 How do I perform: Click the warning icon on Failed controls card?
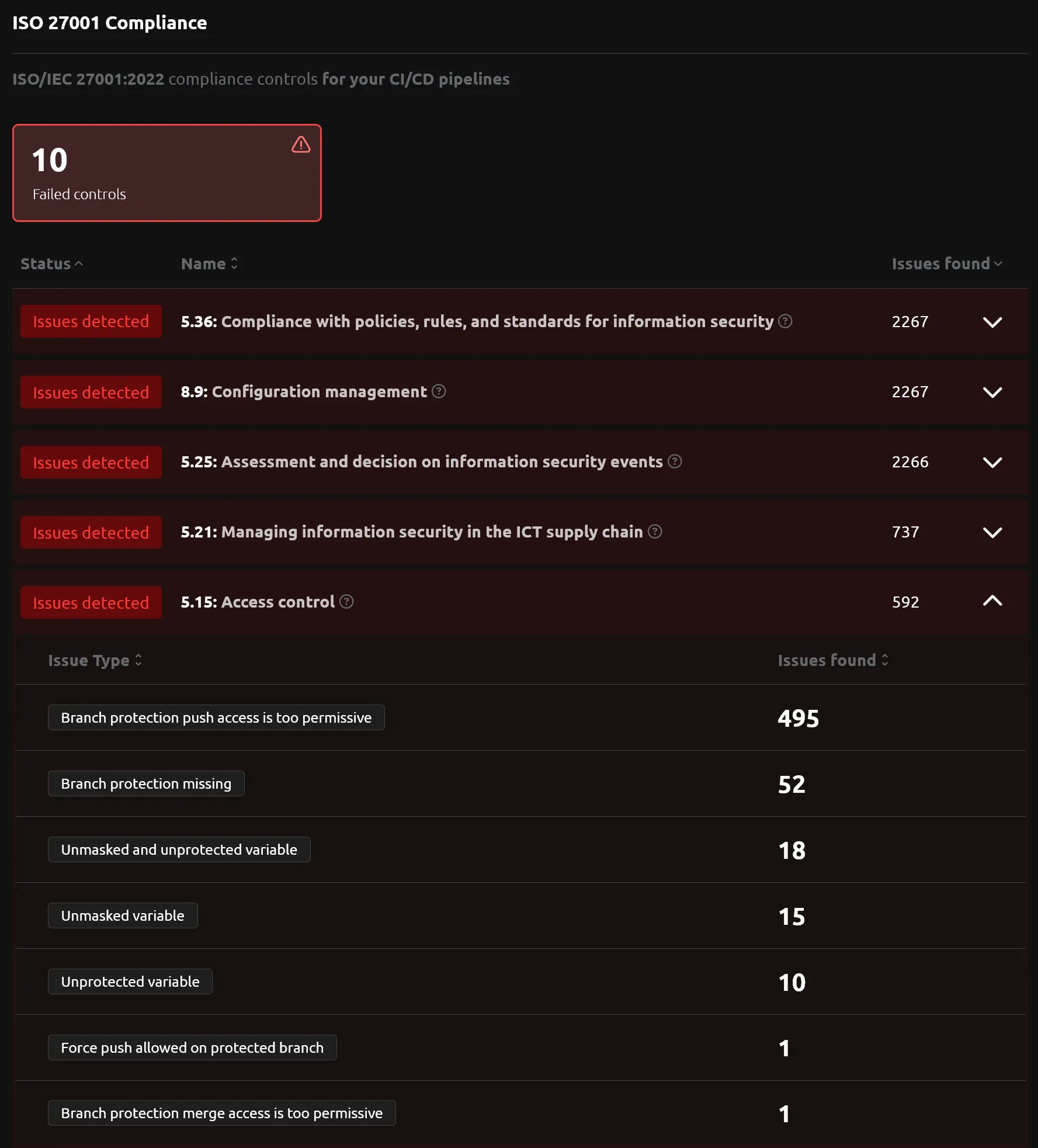tap(300, 145)
